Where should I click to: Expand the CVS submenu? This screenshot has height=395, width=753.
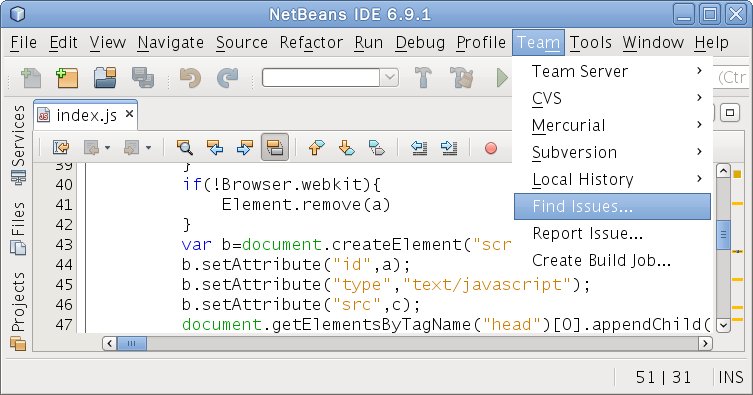point(612,98)
